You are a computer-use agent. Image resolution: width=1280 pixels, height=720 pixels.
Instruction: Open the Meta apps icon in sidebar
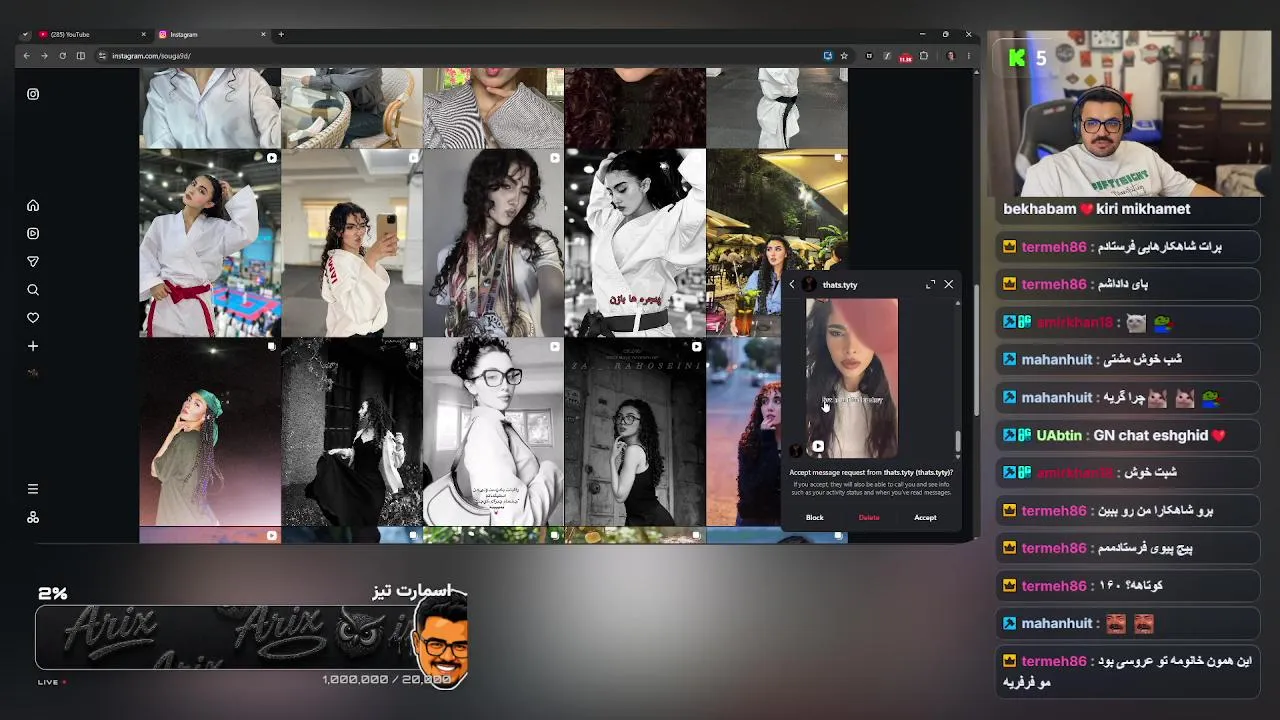(x=33, y=517)
